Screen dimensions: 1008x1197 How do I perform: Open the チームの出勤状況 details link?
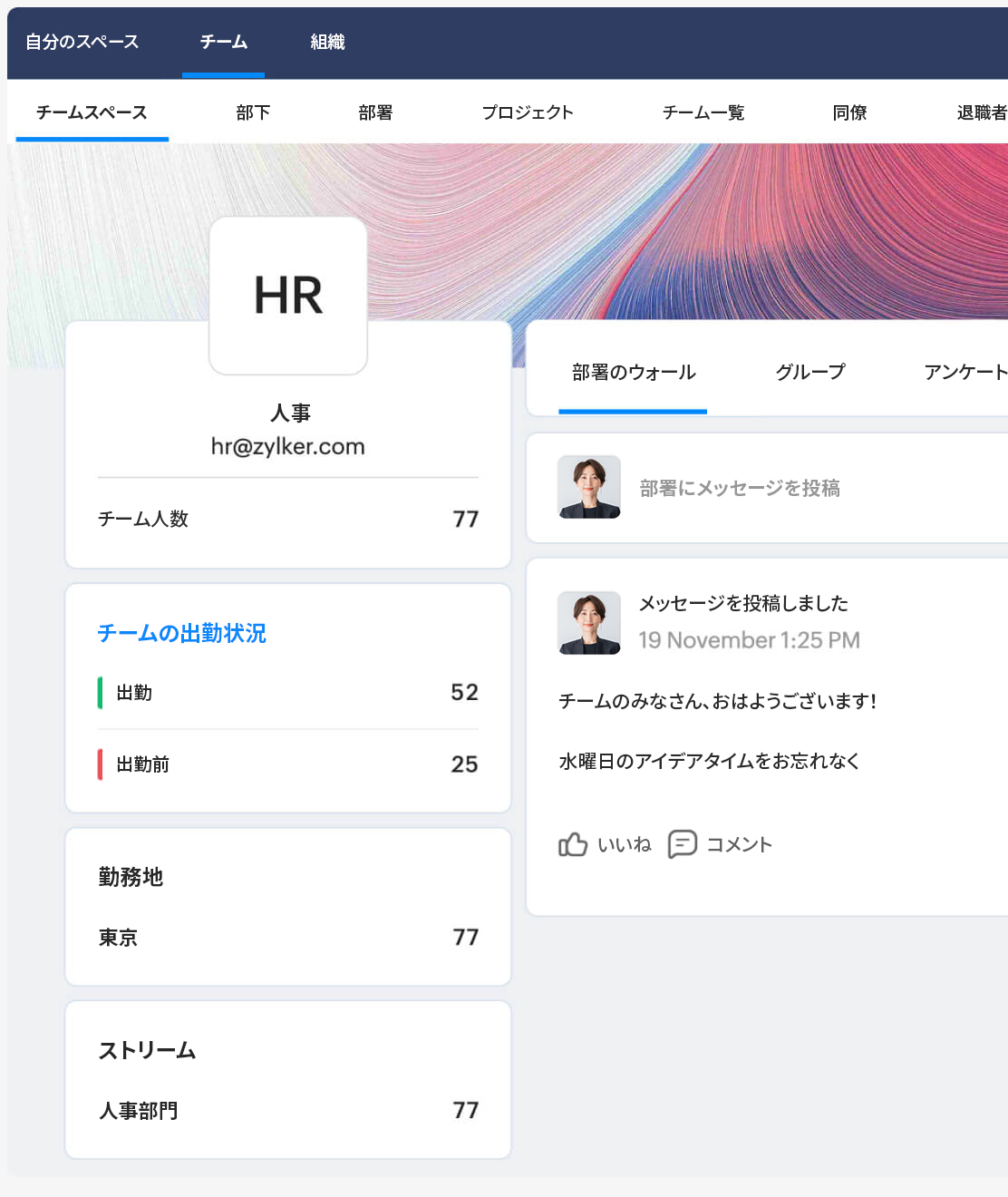coord(181,634)
